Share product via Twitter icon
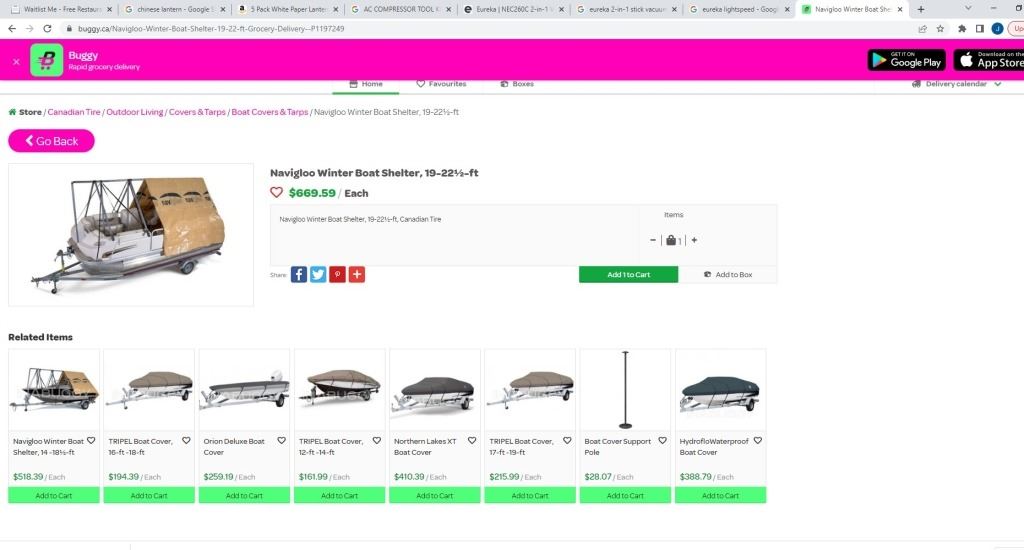 318,274
